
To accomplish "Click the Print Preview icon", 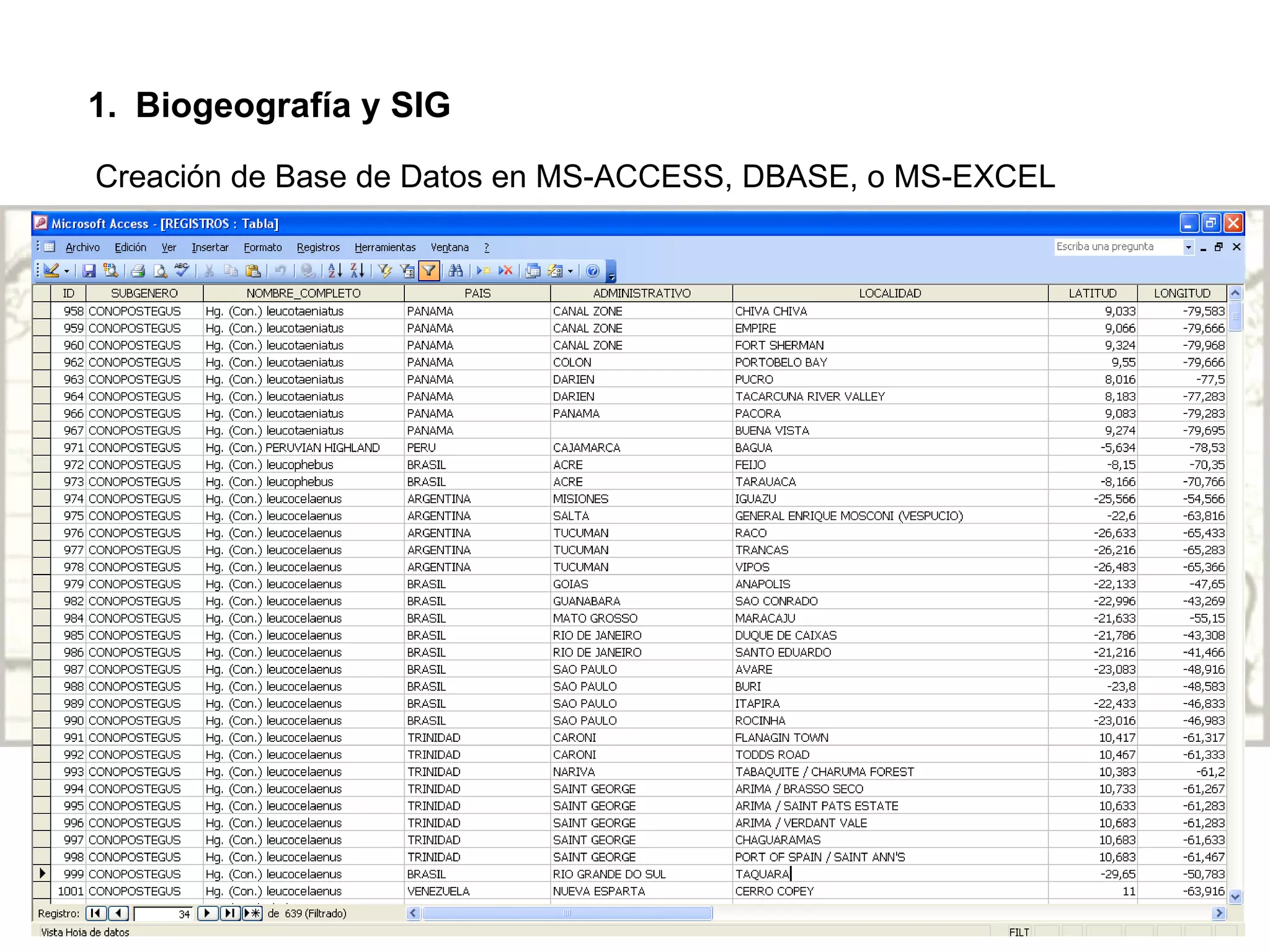I will [160, 271].
